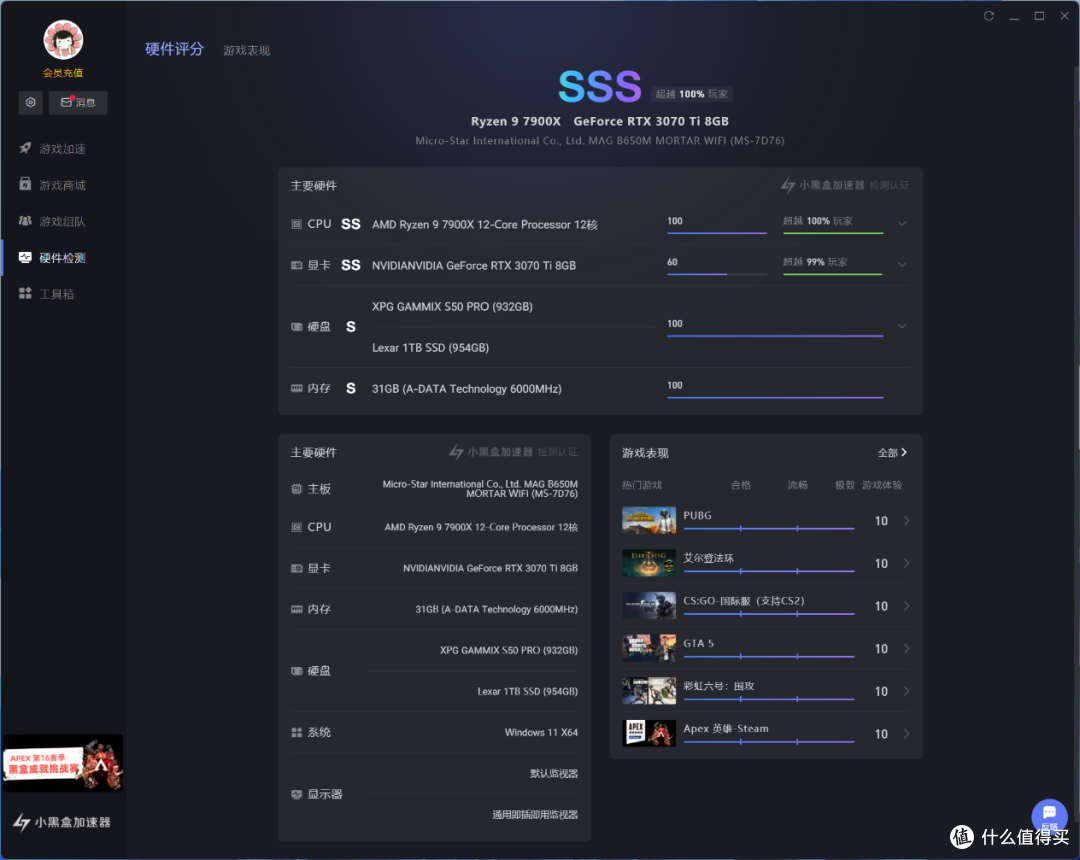Click XPG GAMMIX S50 PRO in details list
This screenshot has width=1080, height=860.
(509, 651)
